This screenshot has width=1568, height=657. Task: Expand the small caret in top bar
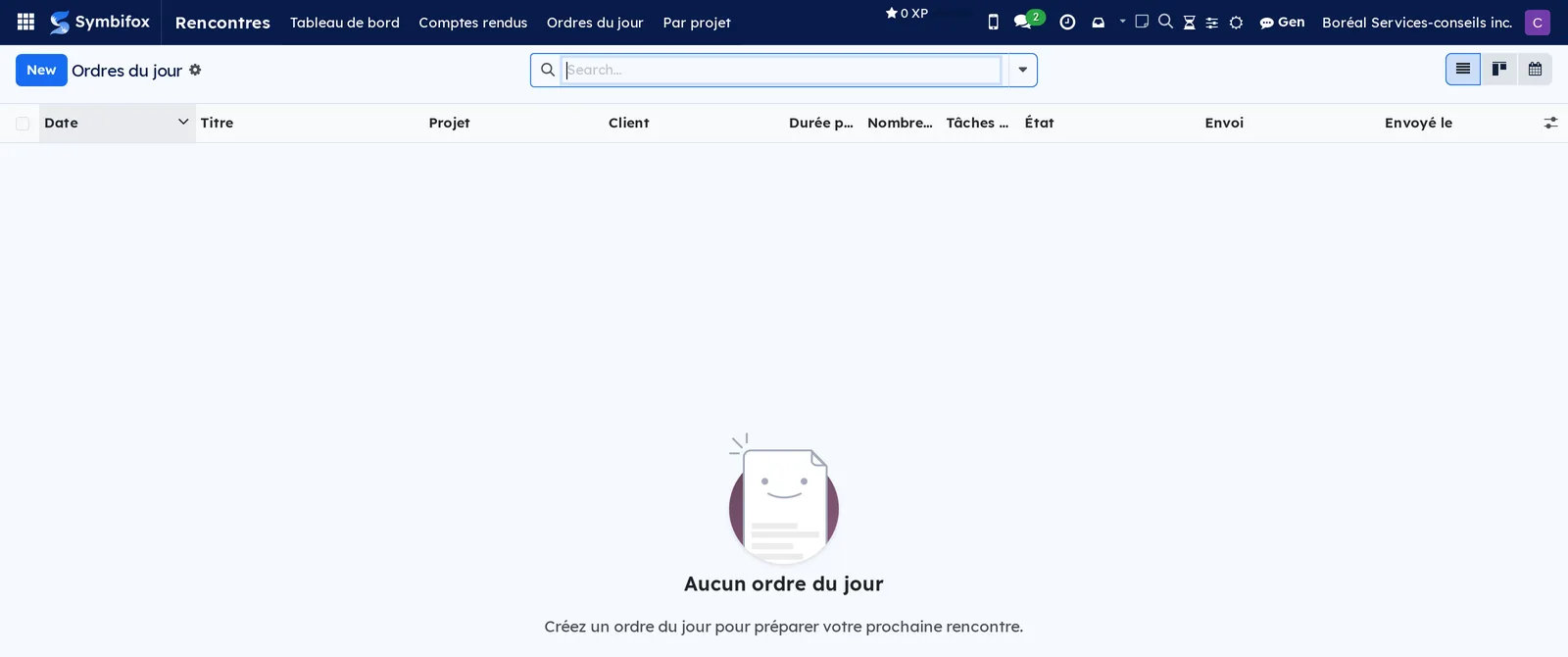1122,21
